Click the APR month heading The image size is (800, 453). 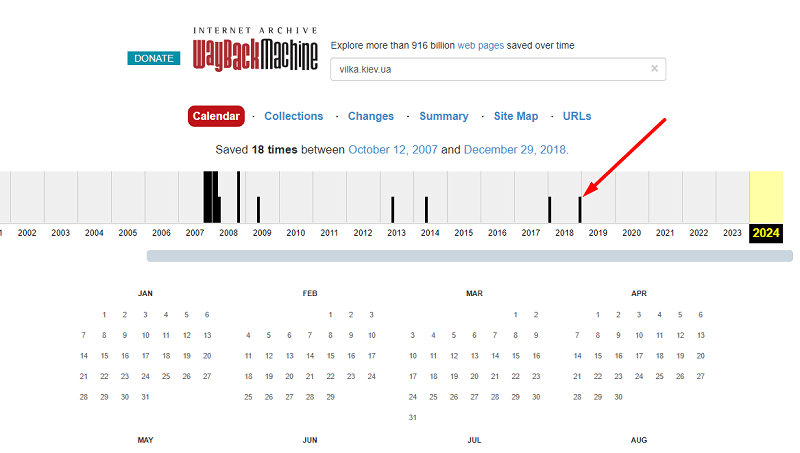tap(639, 293)
